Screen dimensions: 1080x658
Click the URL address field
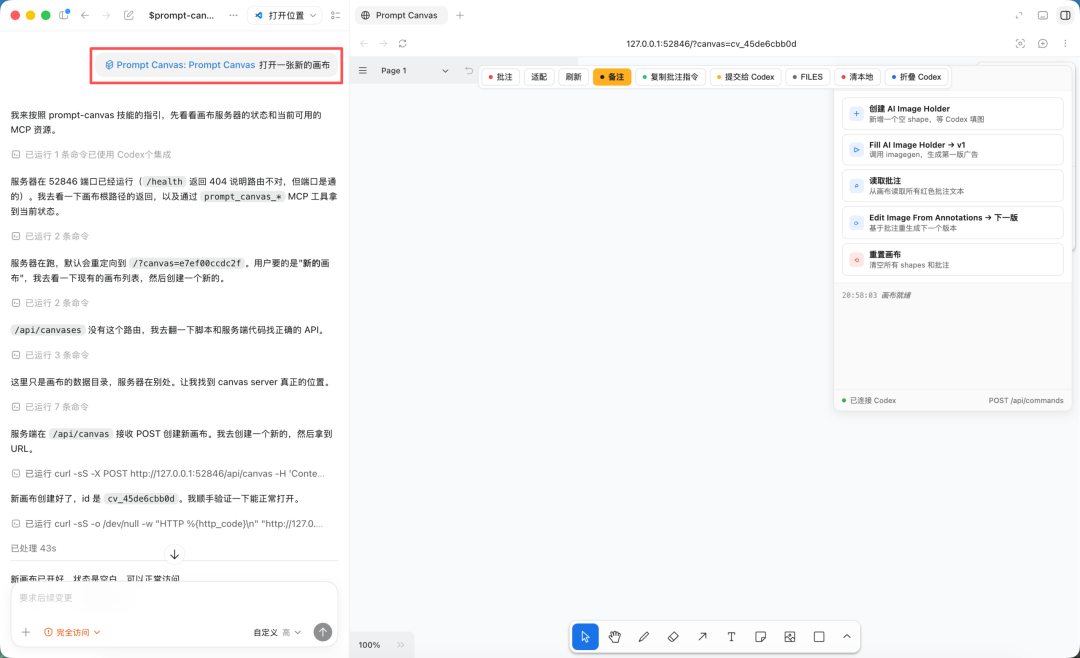pos(711,43)
